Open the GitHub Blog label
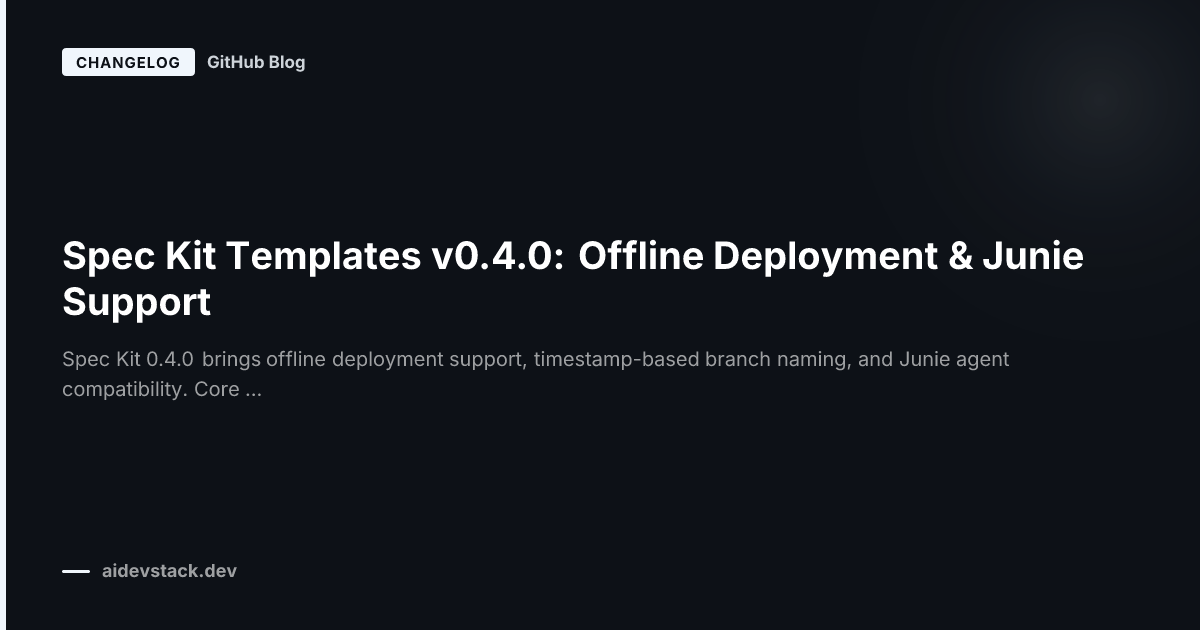Image resolution: width=1200 pixels, height=630 pixels. click(x=256, y=61)
